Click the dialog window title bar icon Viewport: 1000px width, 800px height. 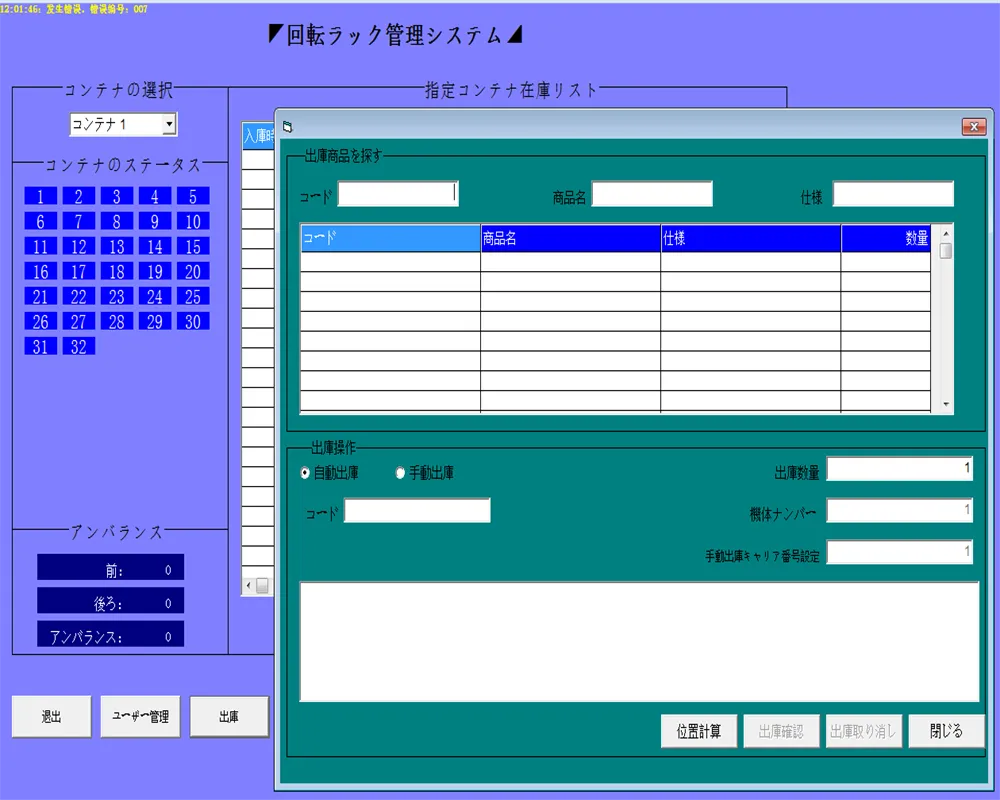point(288,127)
